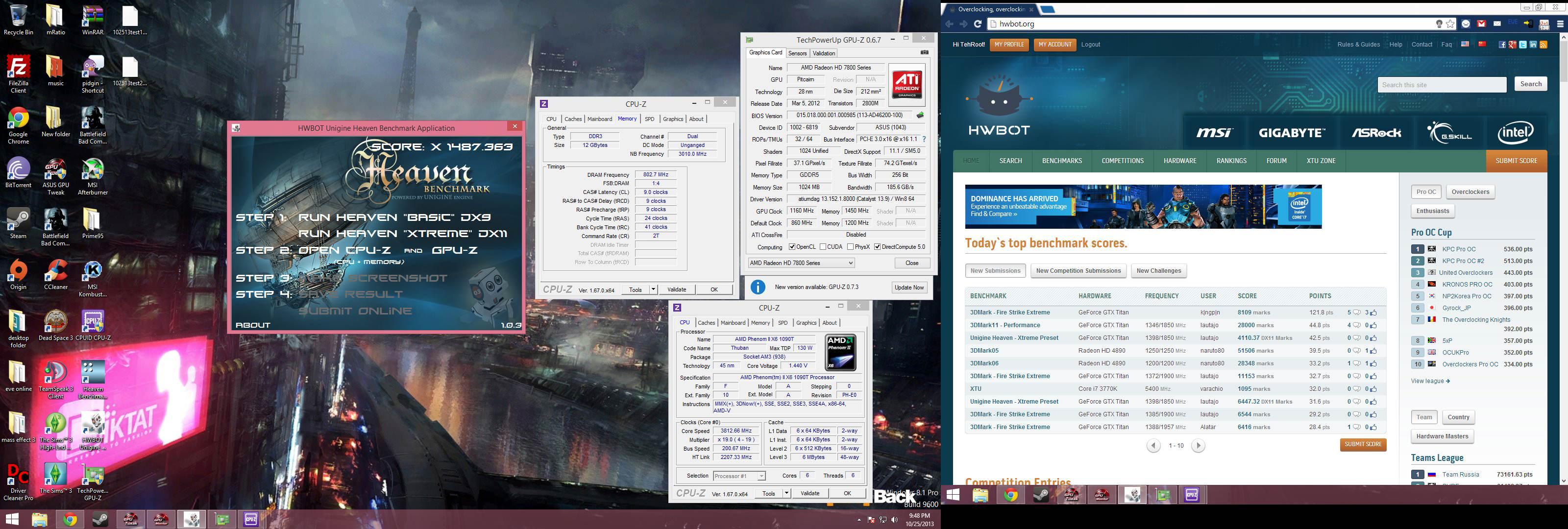Click the browser back arrow
Image resolution: width=1568 pixels, height=529 pixels.
(949, 24)
